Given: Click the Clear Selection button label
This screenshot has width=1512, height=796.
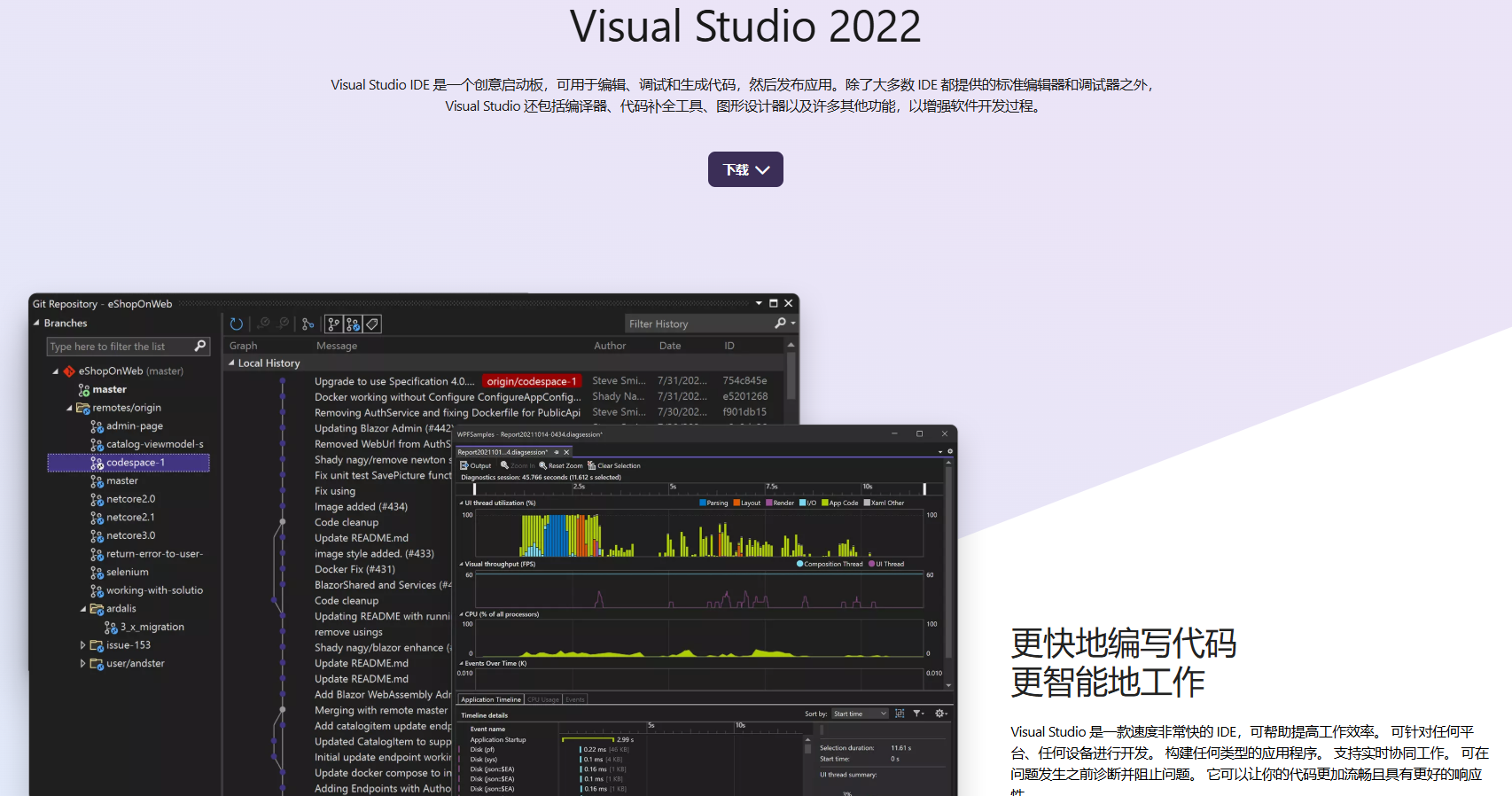Looking at the screenshot, I should (619, 465).
